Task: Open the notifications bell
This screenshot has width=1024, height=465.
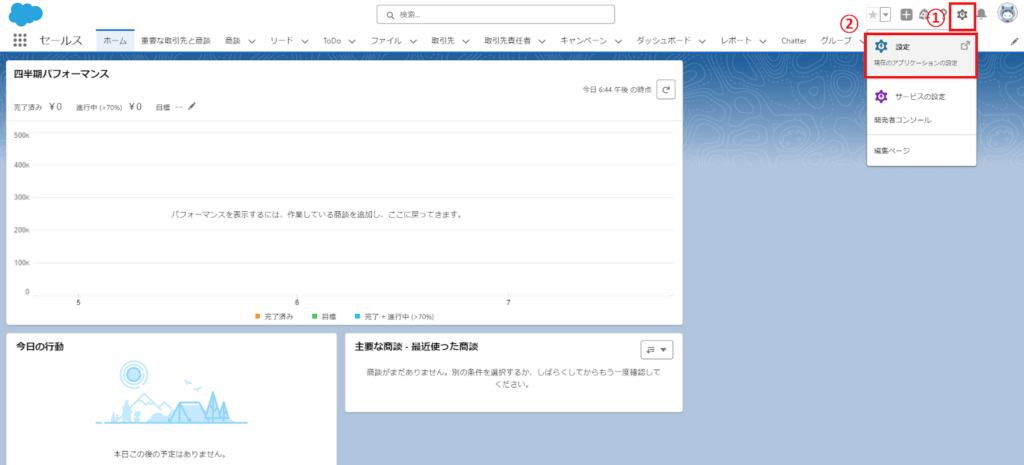Action: point(981,15)
